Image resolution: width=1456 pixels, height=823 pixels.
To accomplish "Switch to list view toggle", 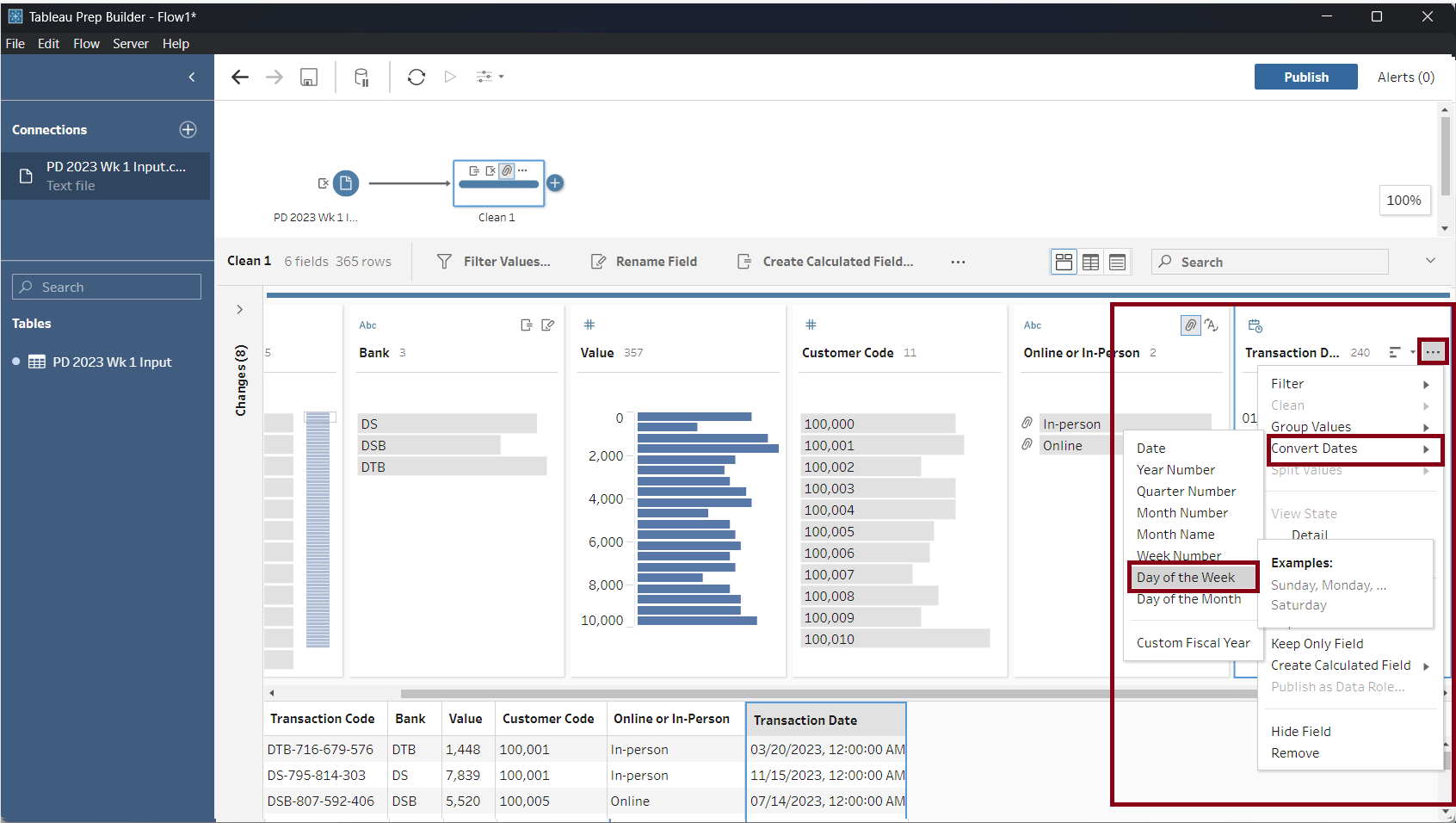I will (x=1117, y=262).
